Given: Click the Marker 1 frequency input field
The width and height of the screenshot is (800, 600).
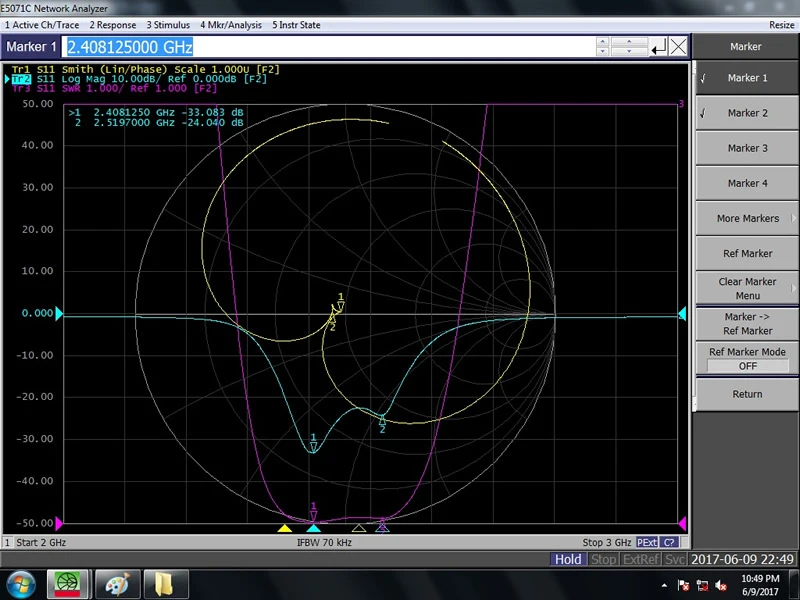Looking at the screenshot, I should click(x=328, y=47).
